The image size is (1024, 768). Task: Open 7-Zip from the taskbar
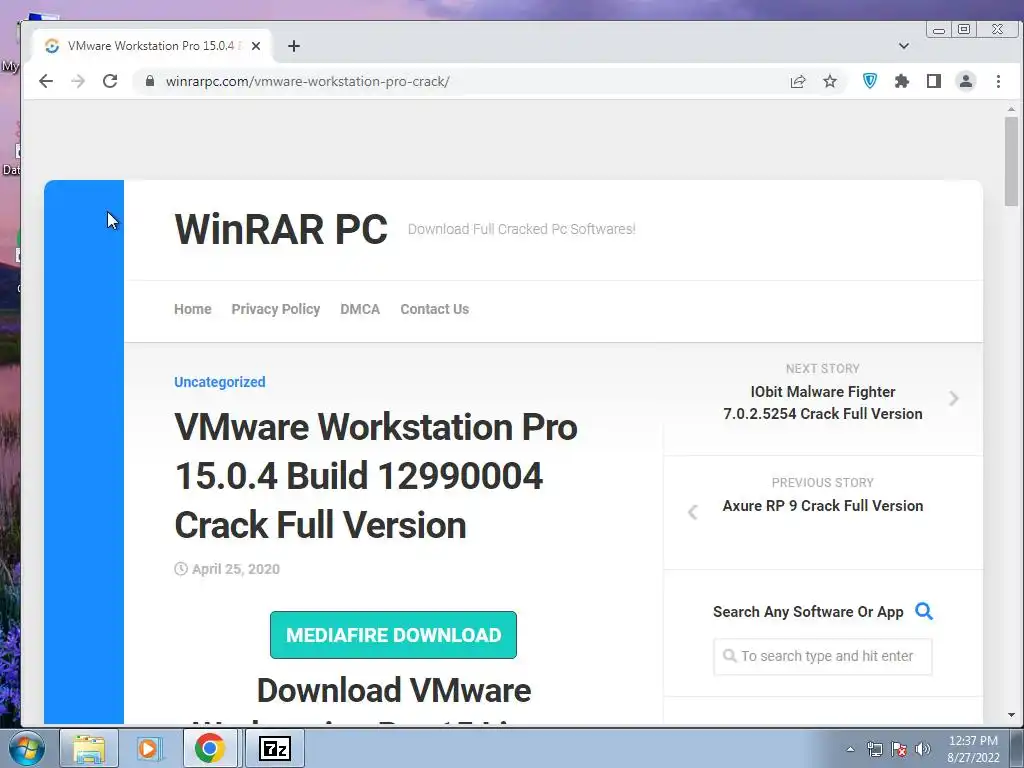275,748
